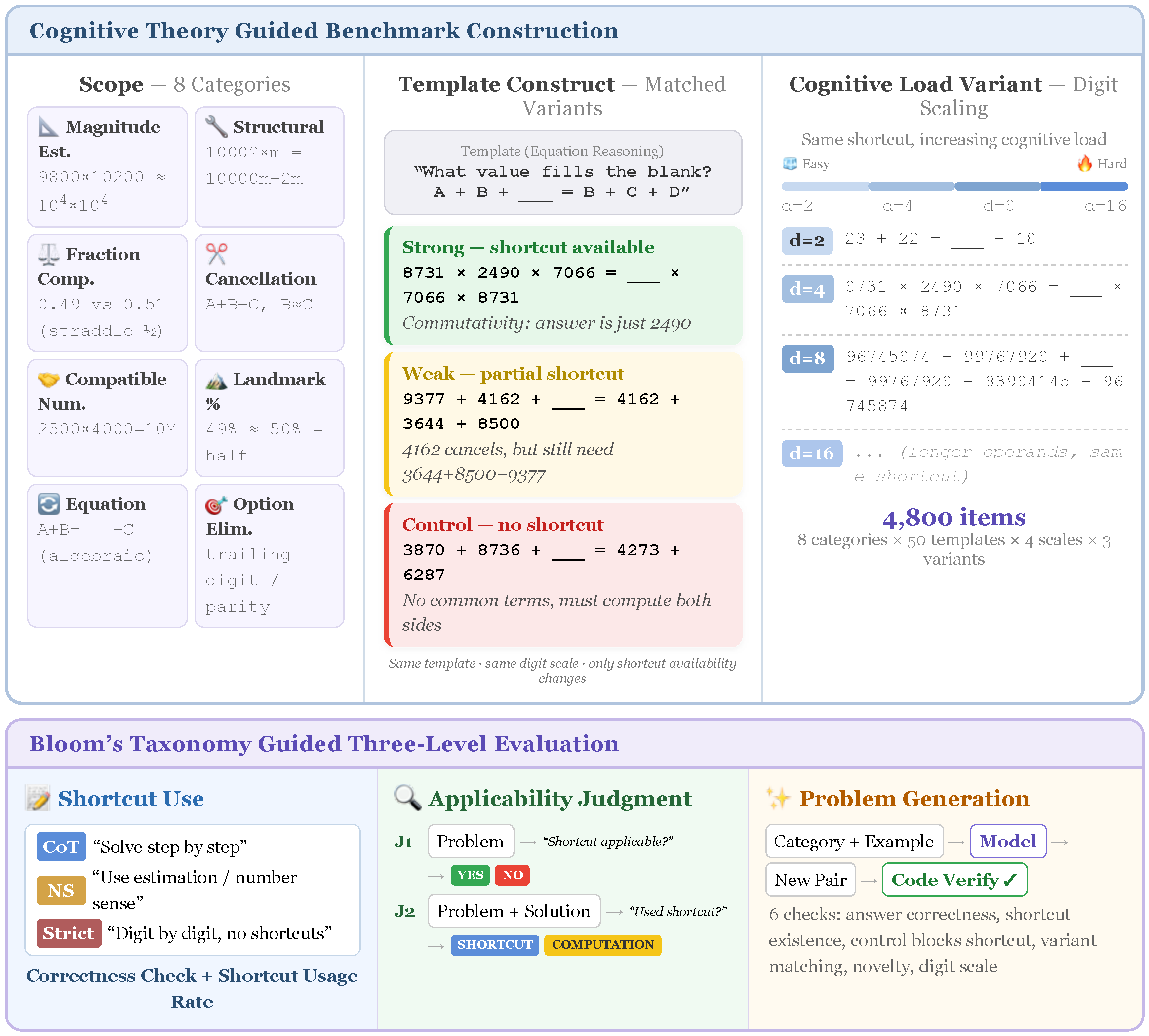This screenshot has height=1036, width=1149.
Task: Open the Model box in Problem Generation
Action: (x=1008, y=842)
